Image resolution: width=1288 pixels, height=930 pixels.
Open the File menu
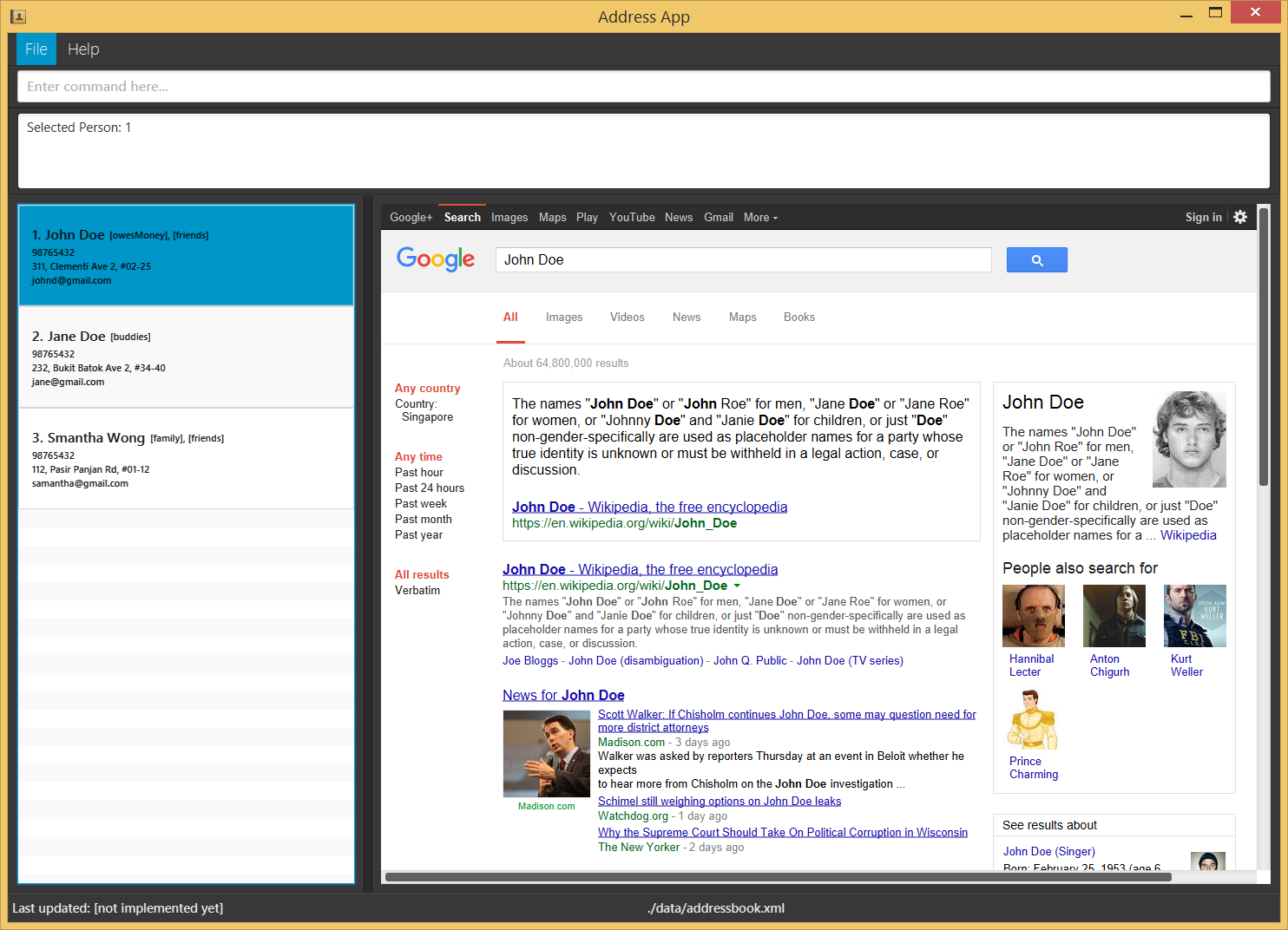36,49
